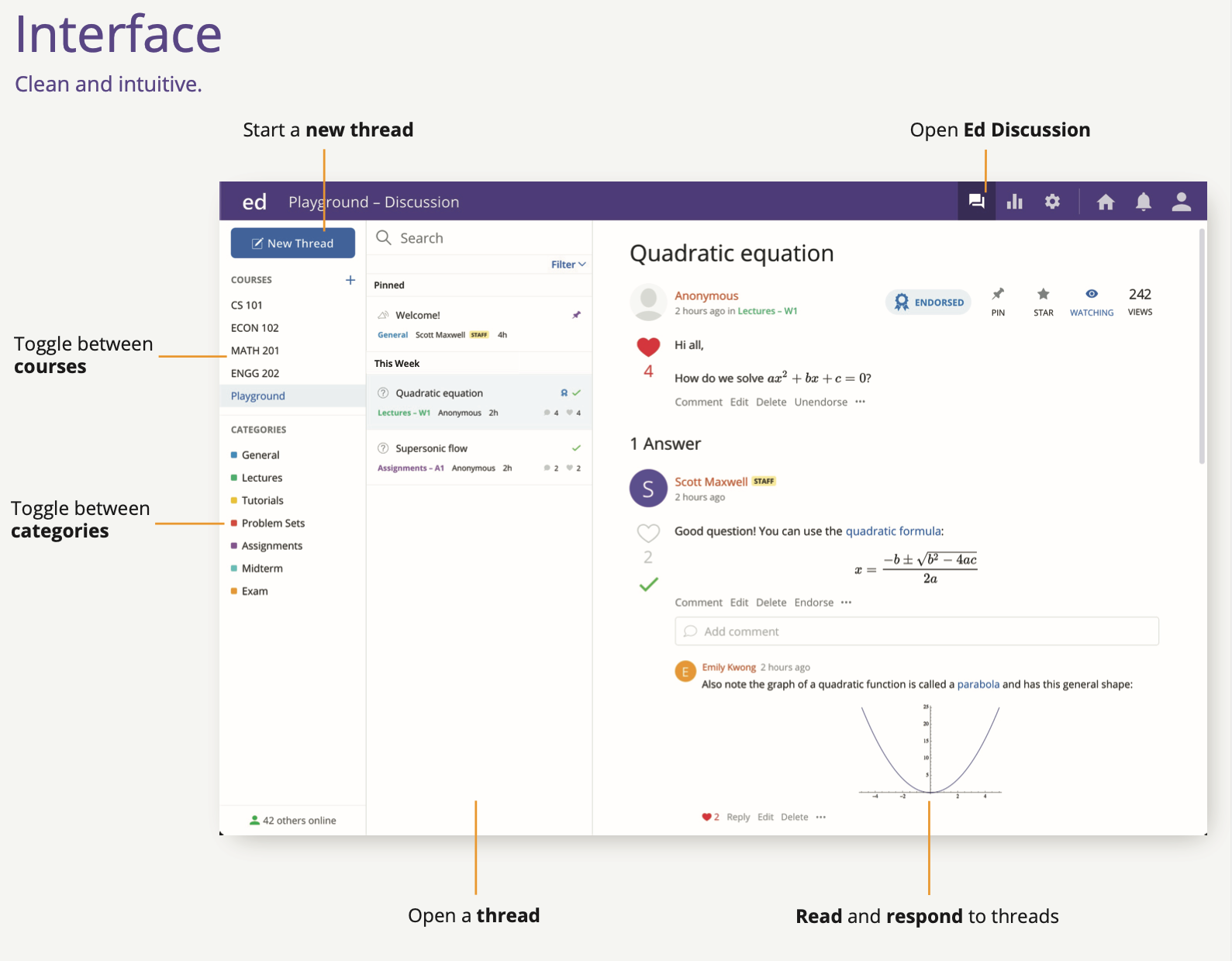Open user profile icon

coord(1182,202)
